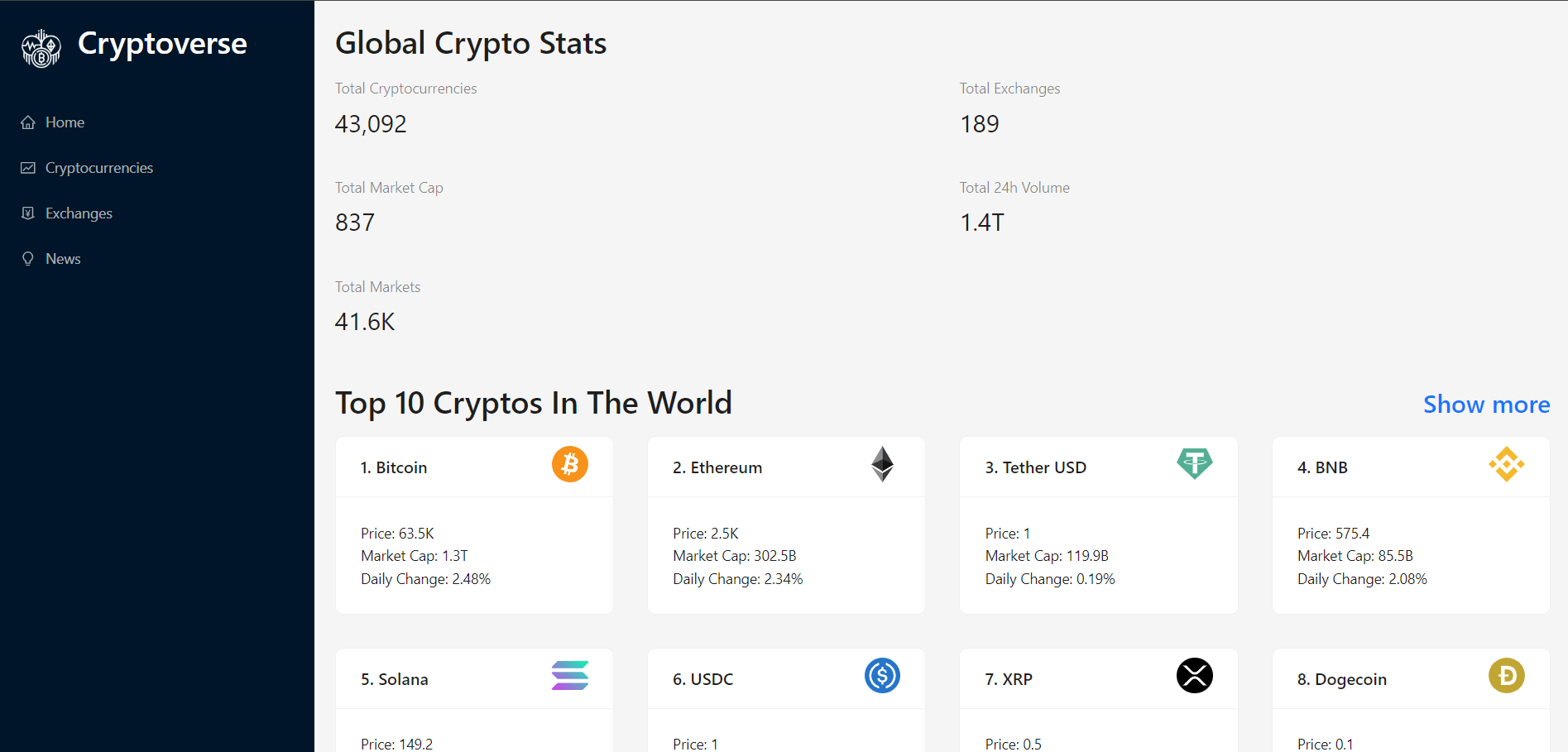Select the Tether USD card price area
The height and width of the screenshot is (752, 1568).
1007,534
